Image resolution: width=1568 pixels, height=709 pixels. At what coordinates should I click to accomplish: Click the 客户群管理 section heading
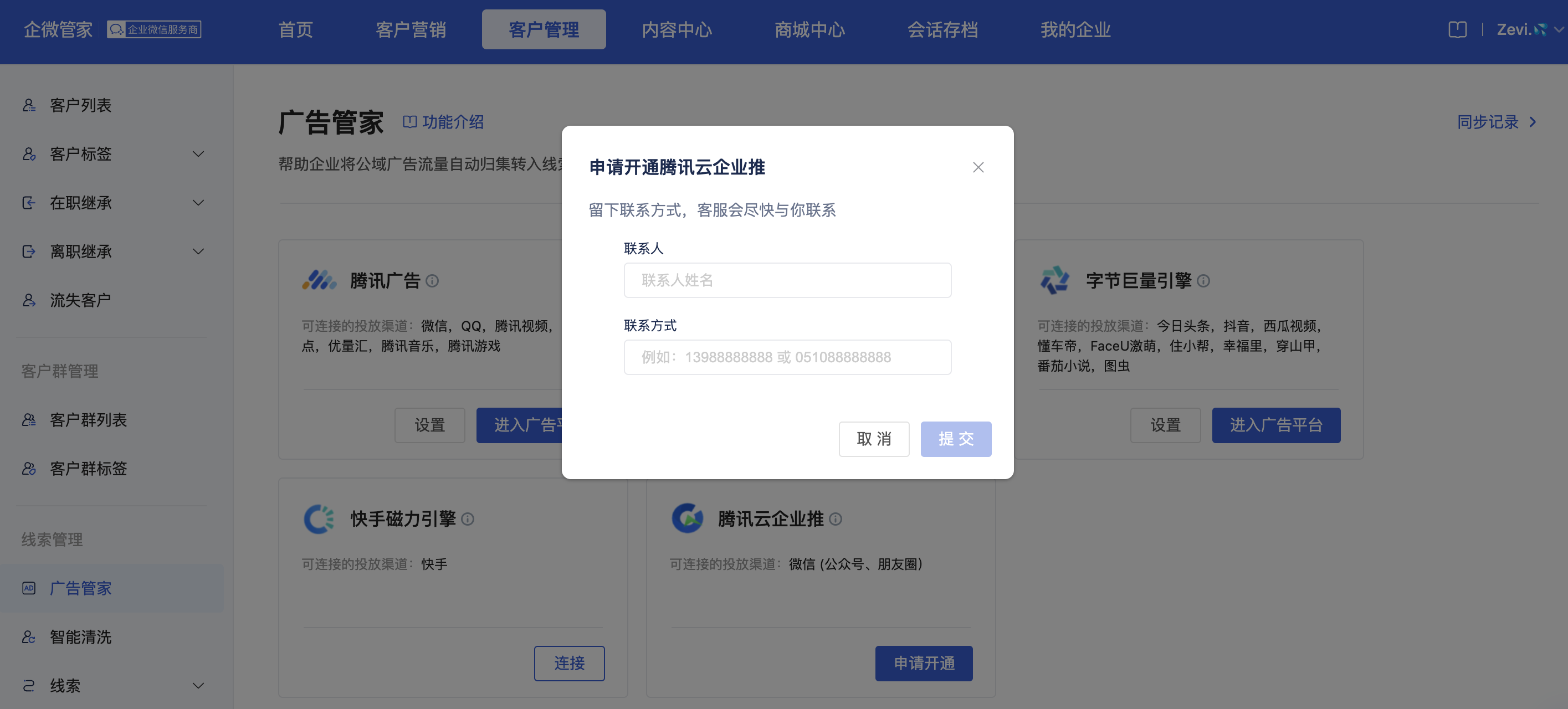click(x=60, y=371)
